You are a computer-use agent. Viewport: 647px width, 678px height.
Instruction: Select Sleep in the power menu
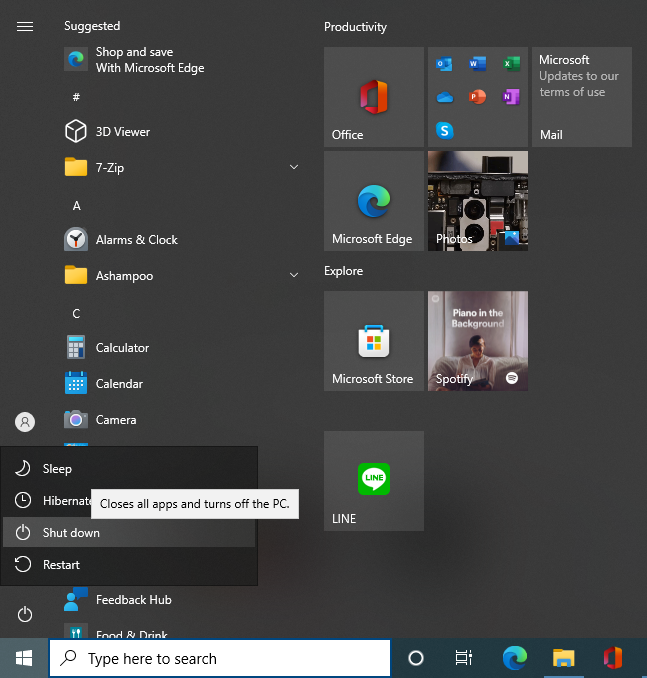(129, 469)
